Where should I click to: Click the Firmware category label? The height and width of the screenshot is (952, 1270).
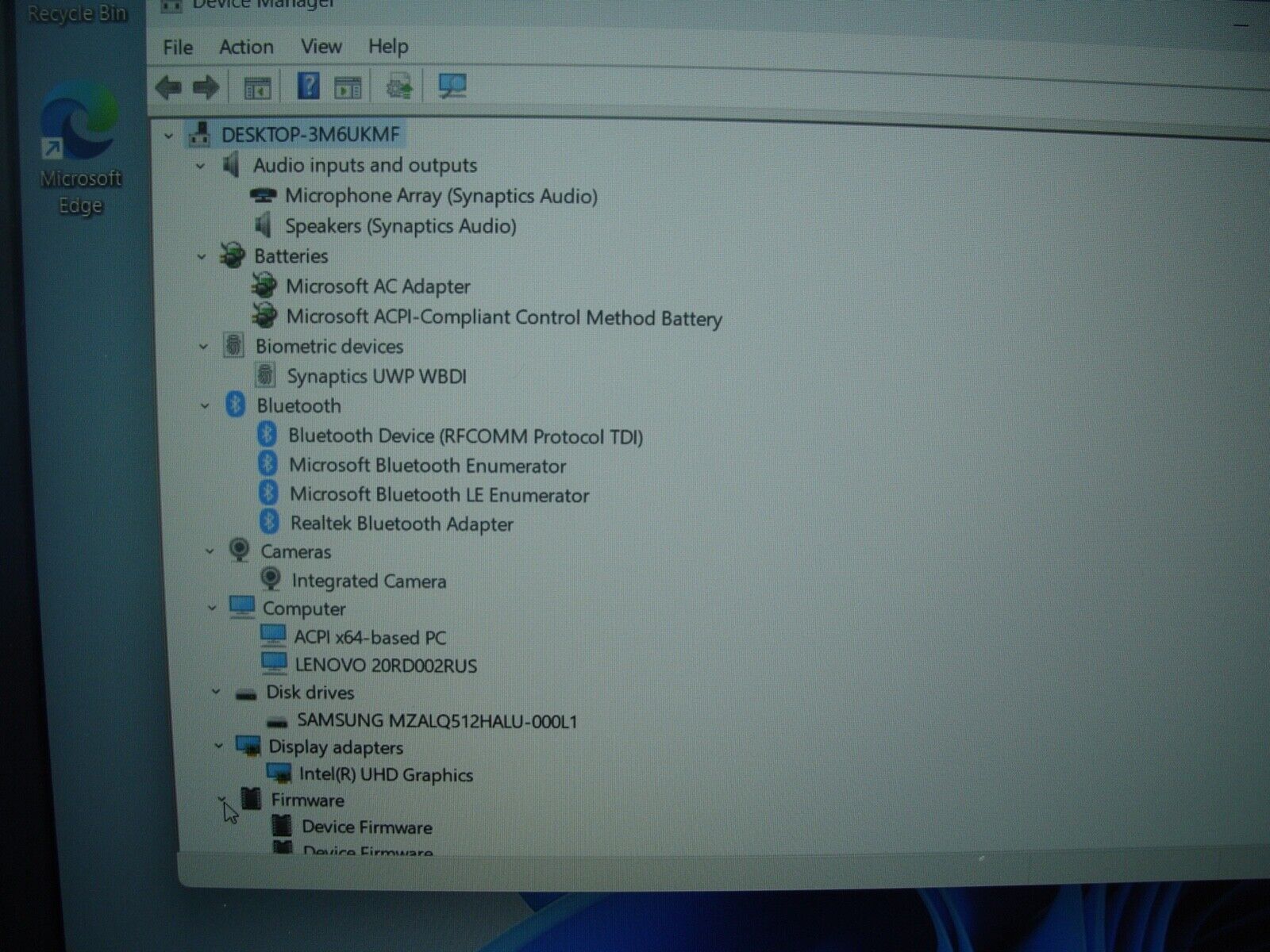click(308, 800)
